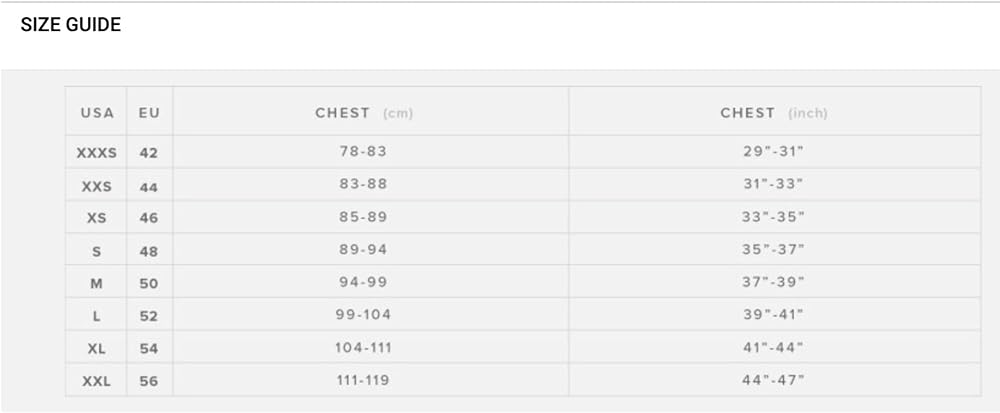The image size is (1000, 413).
Task: Select the 31"-33" chest inch value
Action: (x=773, y=185)
